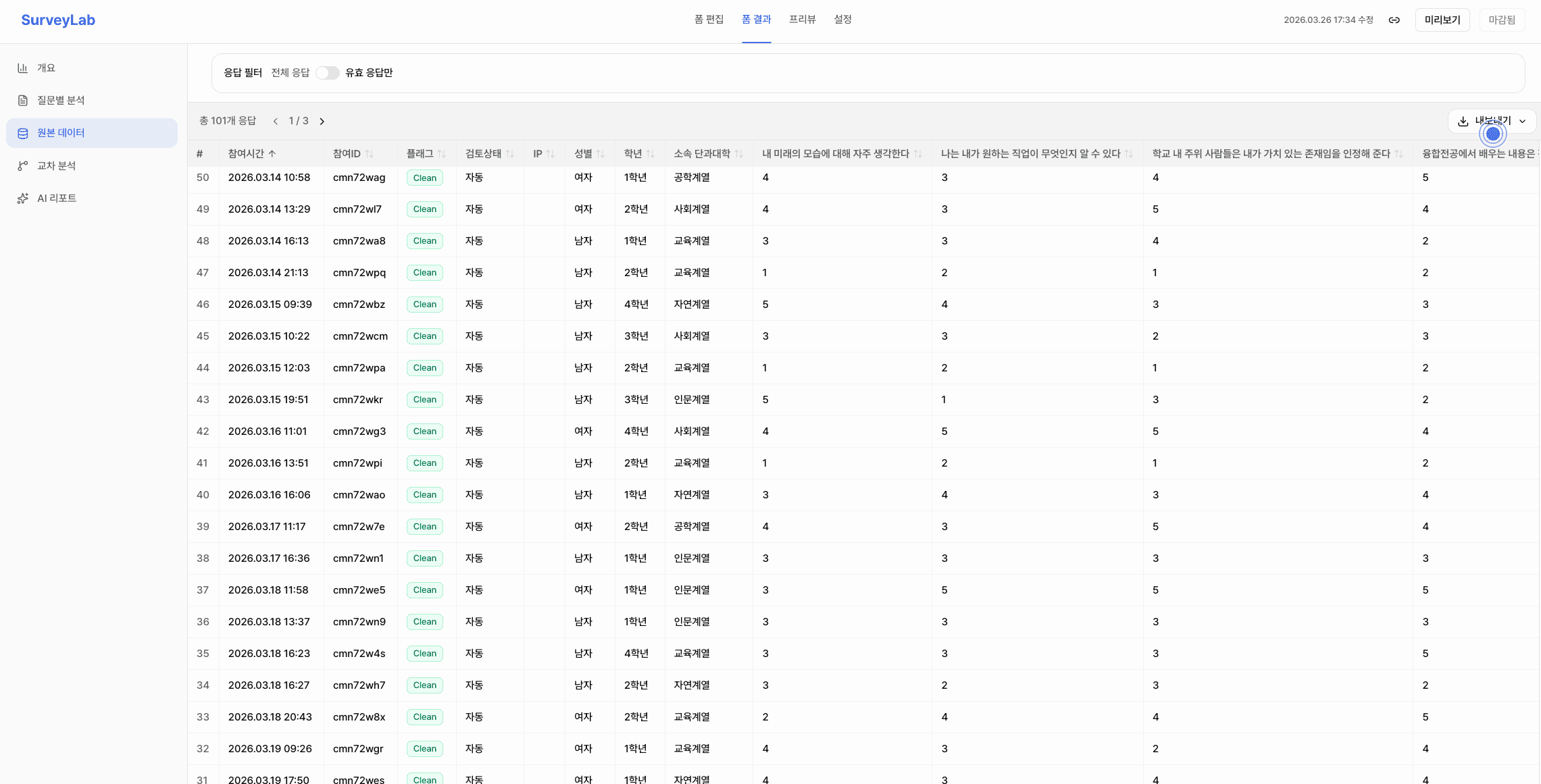Screen dimensions: 1541x784
Task: Click the AI 리포트 sparkle icon
Action: 23,198
